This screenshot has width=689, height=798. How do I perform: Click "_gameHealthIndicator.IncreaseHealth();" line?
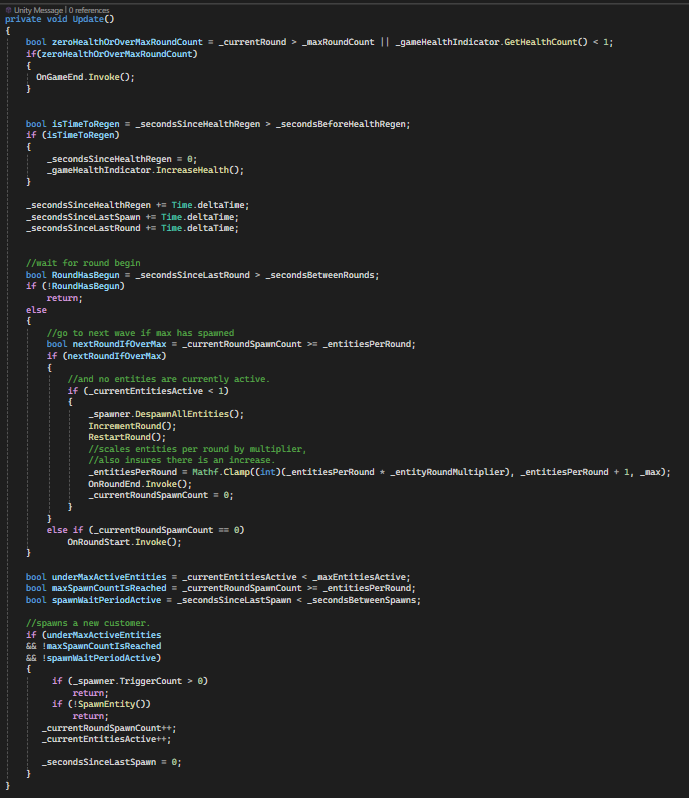point(146,170)
